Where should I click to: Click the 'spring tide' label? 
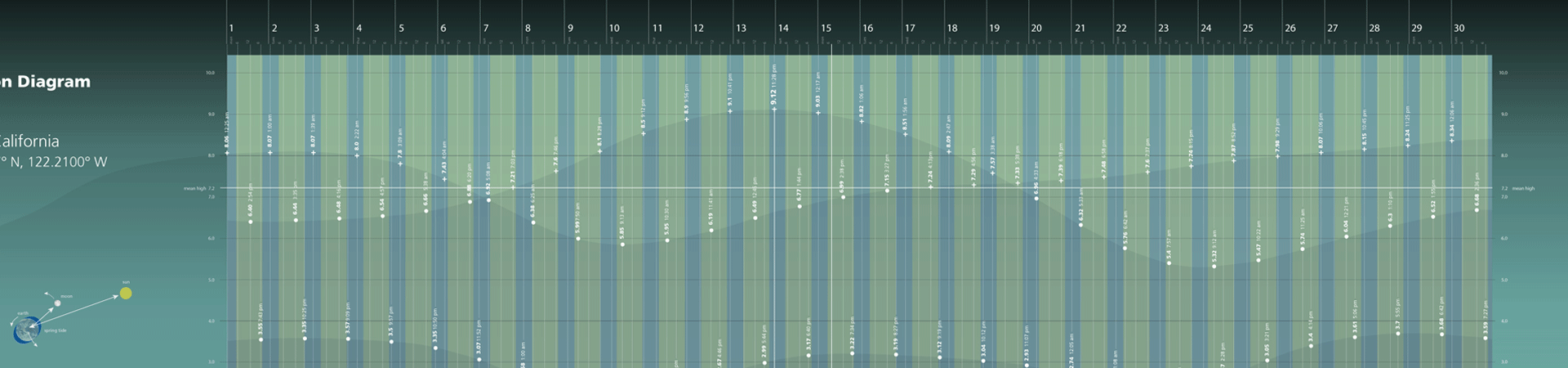[56, 330]
